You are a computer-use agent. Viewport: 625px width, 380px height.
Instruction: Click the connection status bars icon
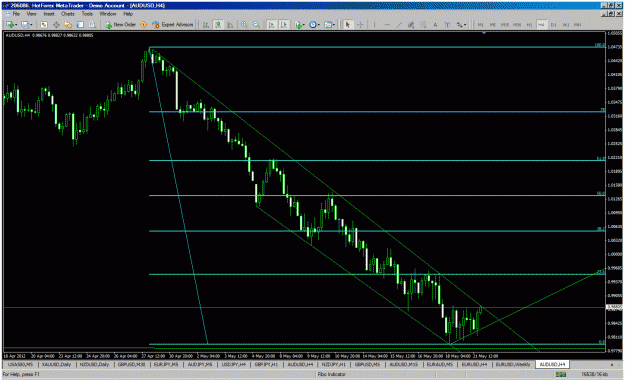tap(561, 374)
